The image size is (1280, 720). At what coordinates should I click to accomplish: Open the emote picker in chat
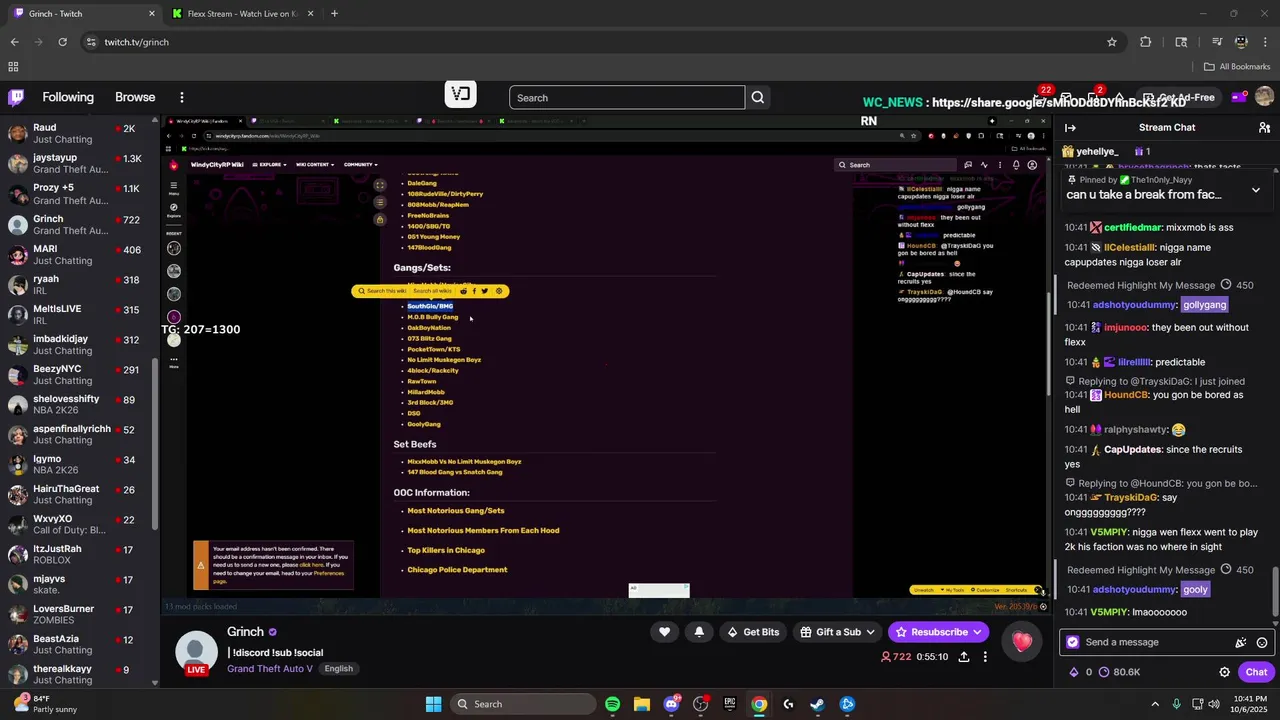click(1262, 643)
